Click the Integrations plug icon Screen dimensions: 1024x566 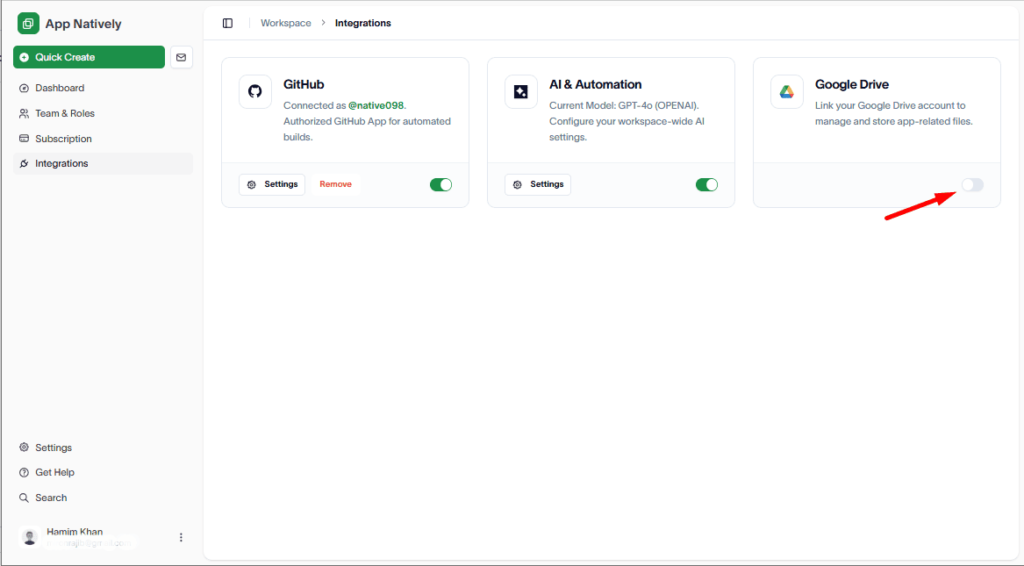(24, 164)
